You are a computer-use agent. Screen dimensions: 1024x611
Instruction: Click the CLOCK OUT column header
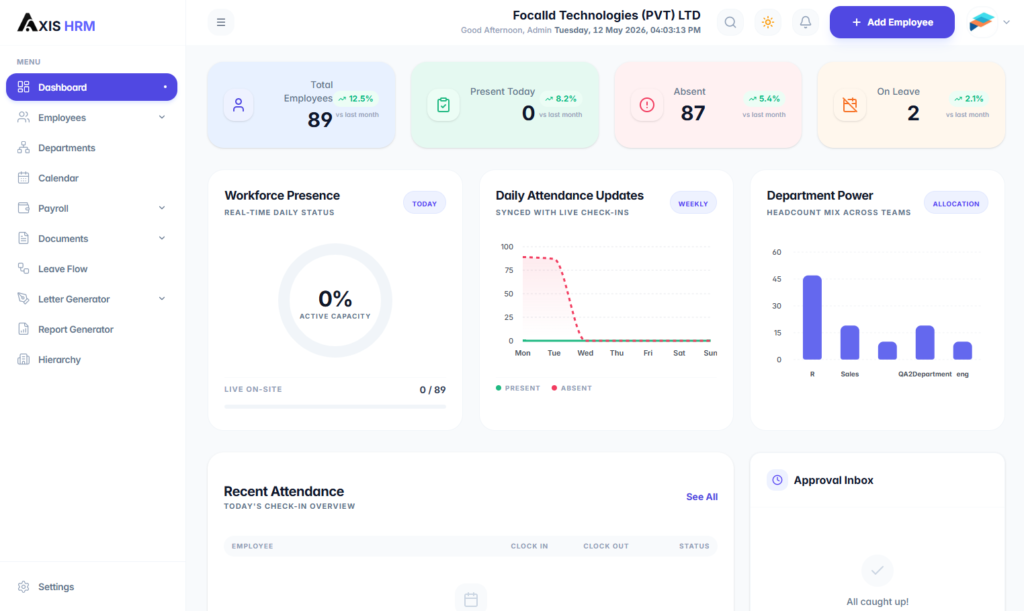pyautogui.click(x=605, y=546)
